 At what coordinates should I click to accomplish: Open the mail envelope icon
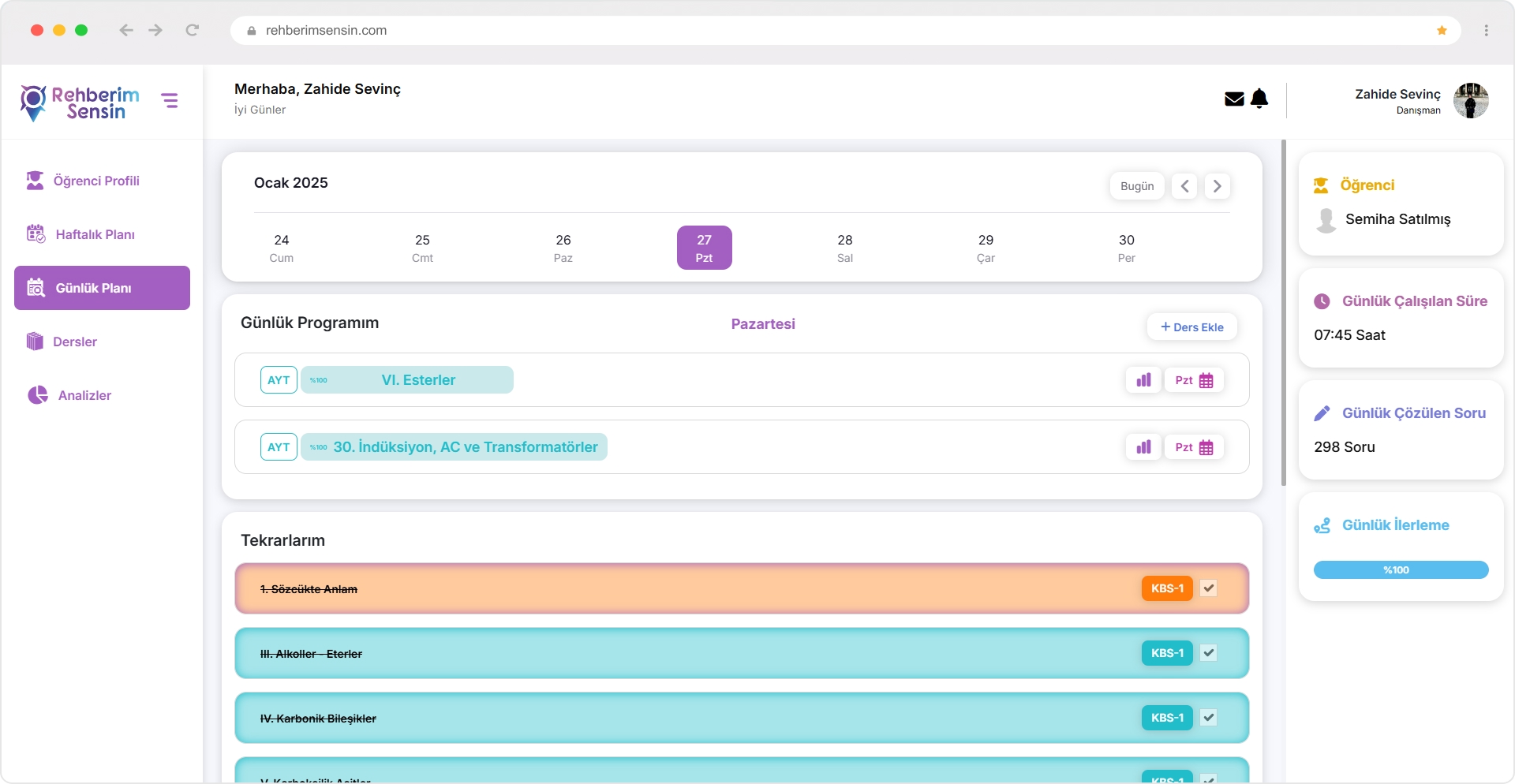pyautogui.click(x=1234, y=99)
